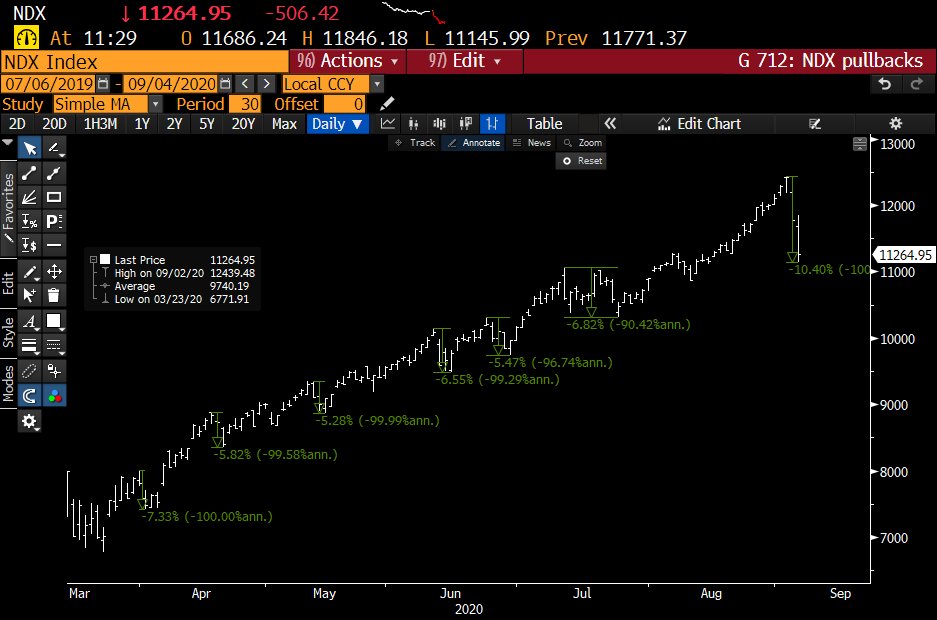Select the move annotation crosshair tool
Screen dimensions: 937x620
pyautogui.click(x=54, y=272)
